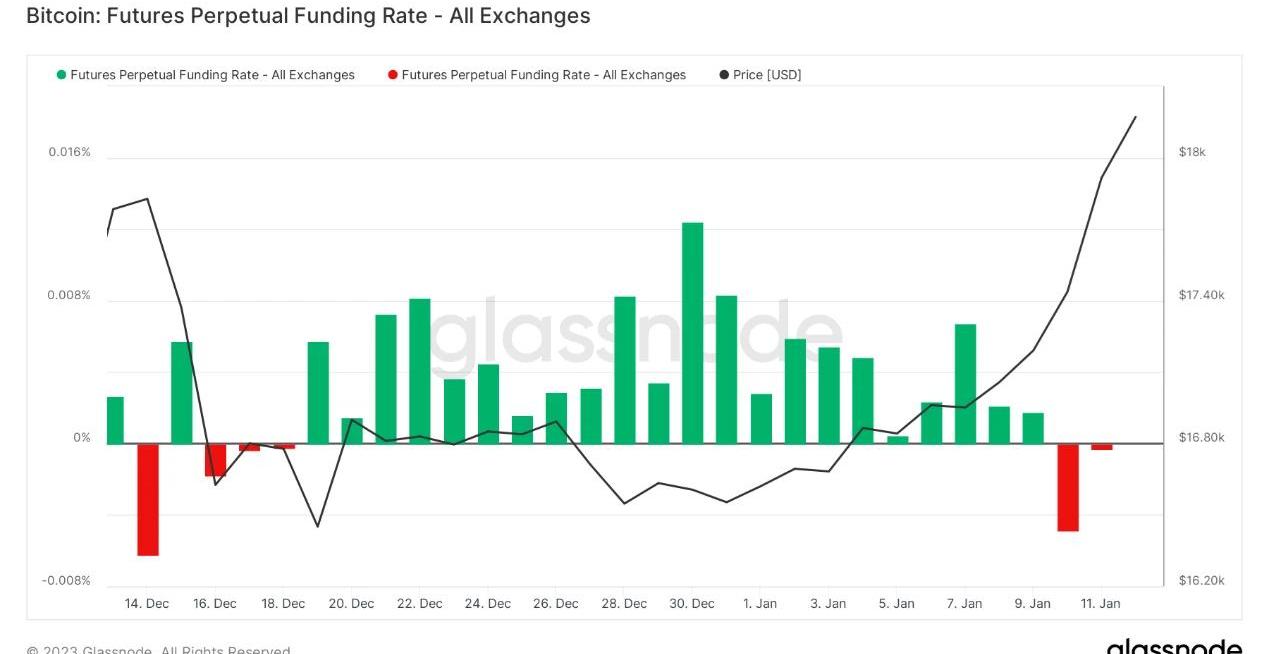
Task: Click the green bar above 7 Jan
Action: (x=965, y=383)
